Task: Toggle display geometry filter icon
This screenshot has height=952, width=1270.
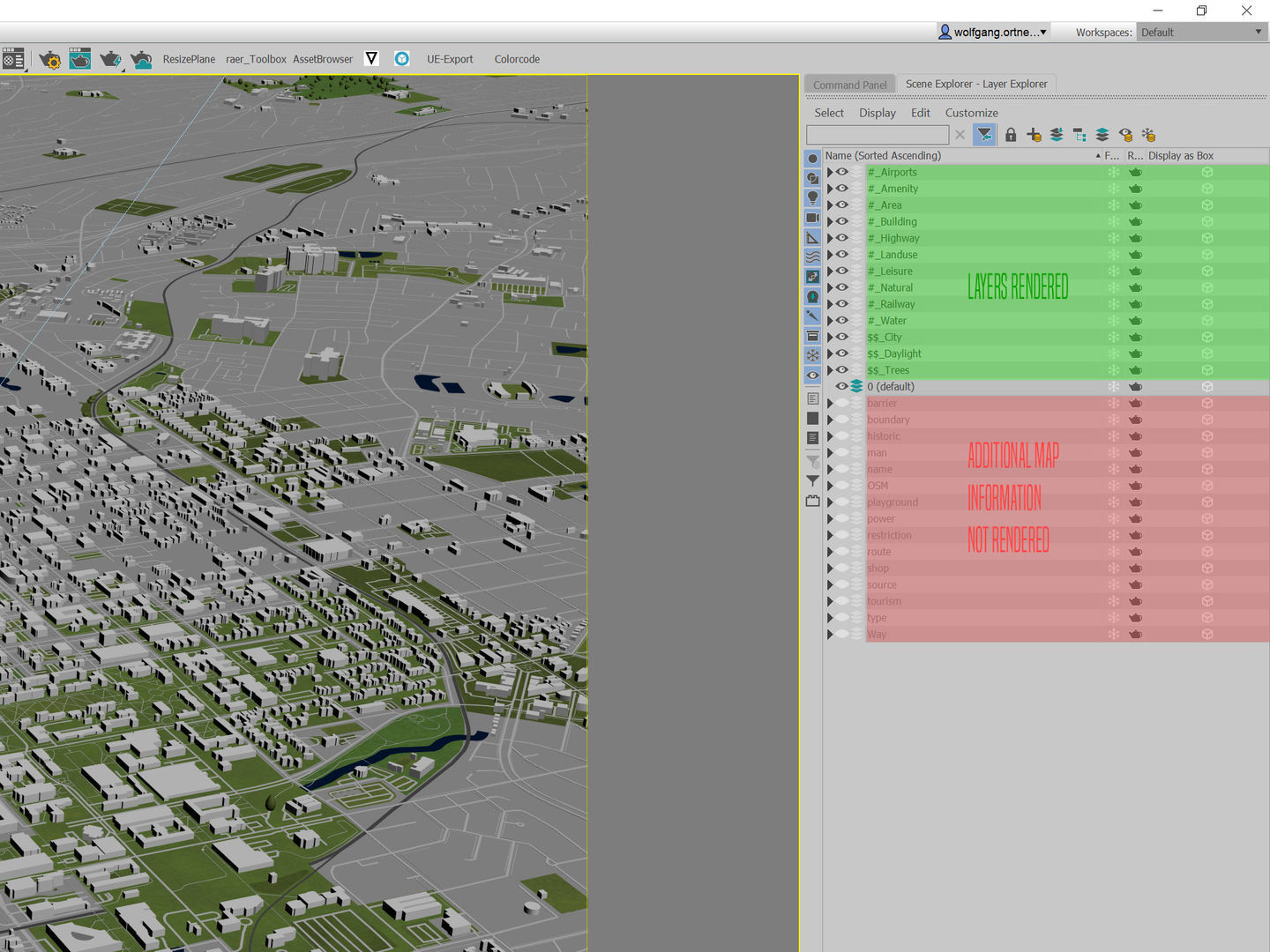Action: pyautogui.click(x=812, y=159)
